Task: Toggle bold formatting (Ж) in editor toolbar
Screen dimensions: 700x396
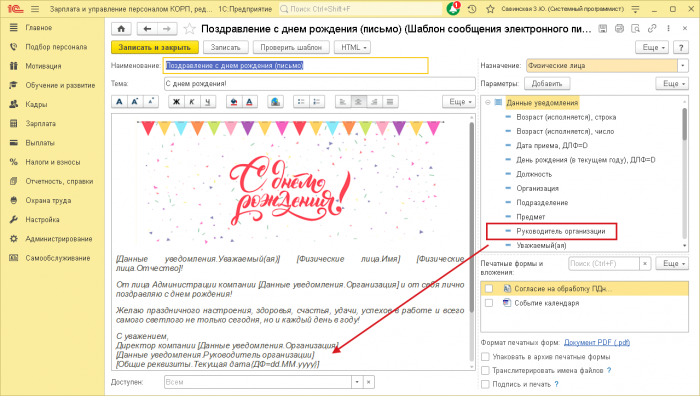Action: [176, 102]
